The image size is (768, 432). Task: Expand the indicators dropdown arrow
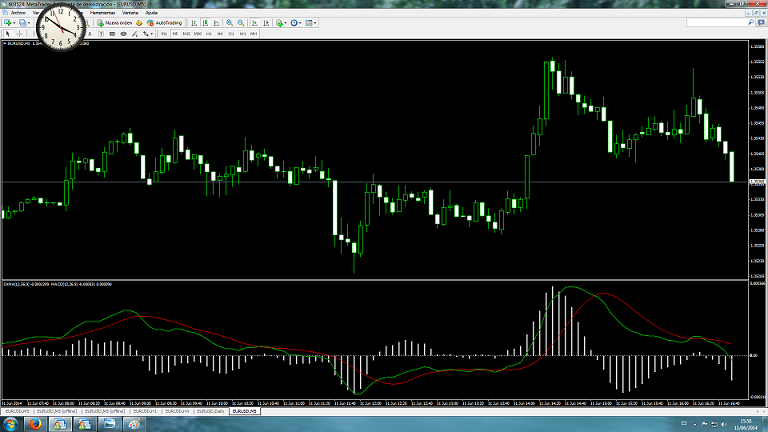coord(285,23)
